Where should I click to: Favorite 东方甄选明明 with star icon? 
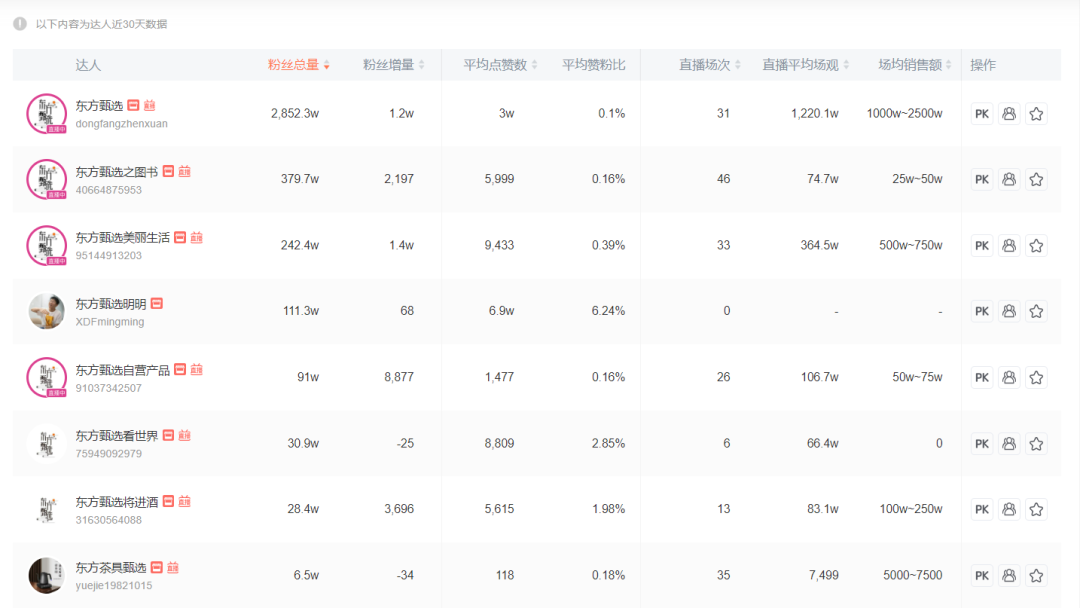tap(1036, 312)
